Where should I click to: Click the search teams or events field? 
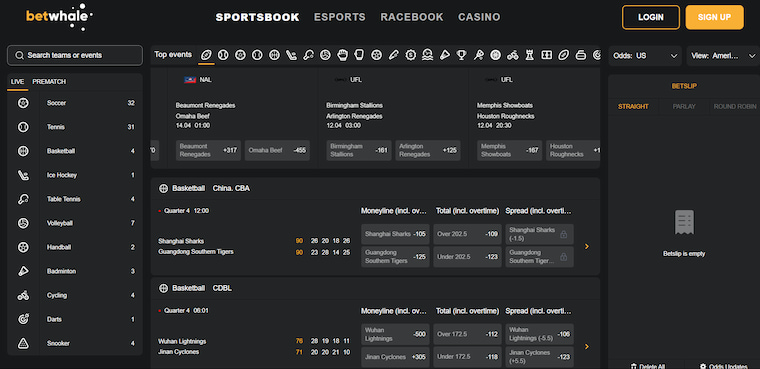[x=75, y=55]
